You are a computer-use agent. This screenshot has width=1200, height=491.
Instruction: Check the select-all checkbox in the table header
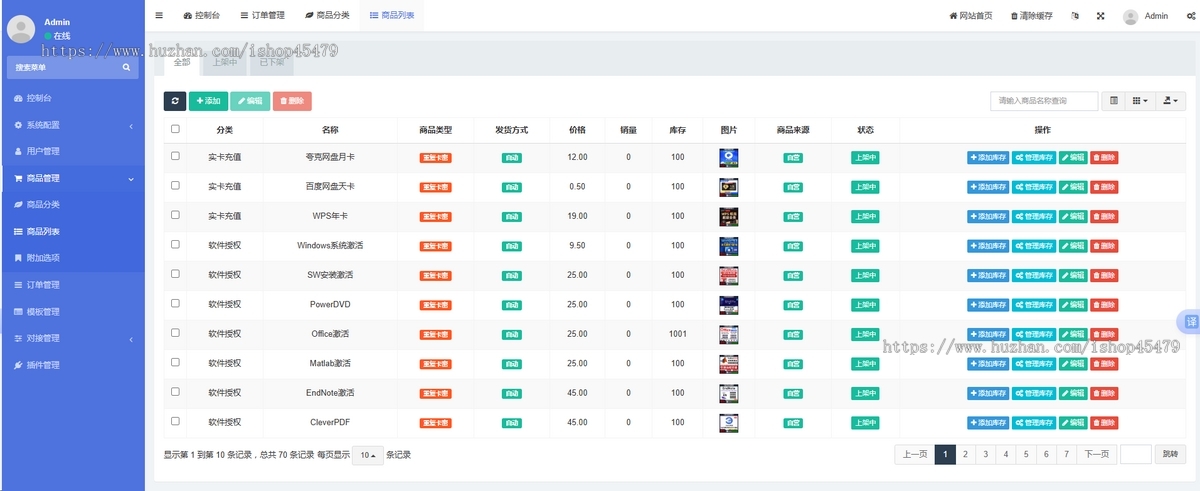pos(176,129)
